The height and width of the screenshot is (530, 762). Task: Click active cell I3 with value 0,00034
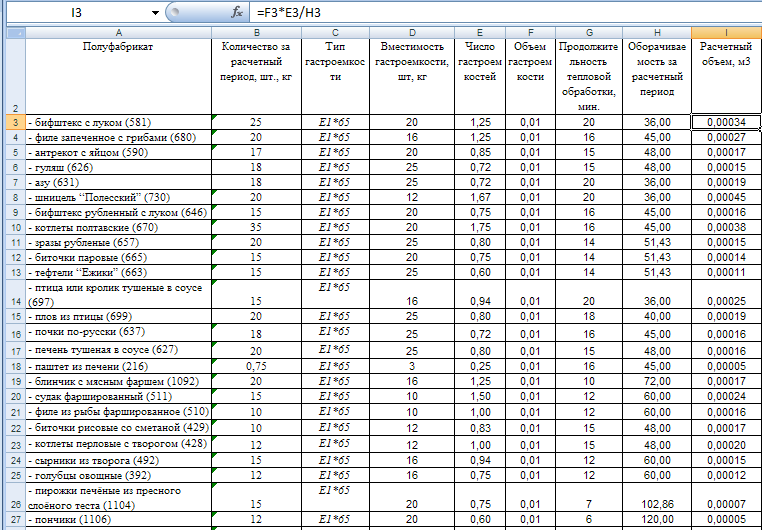coord(726,122)
